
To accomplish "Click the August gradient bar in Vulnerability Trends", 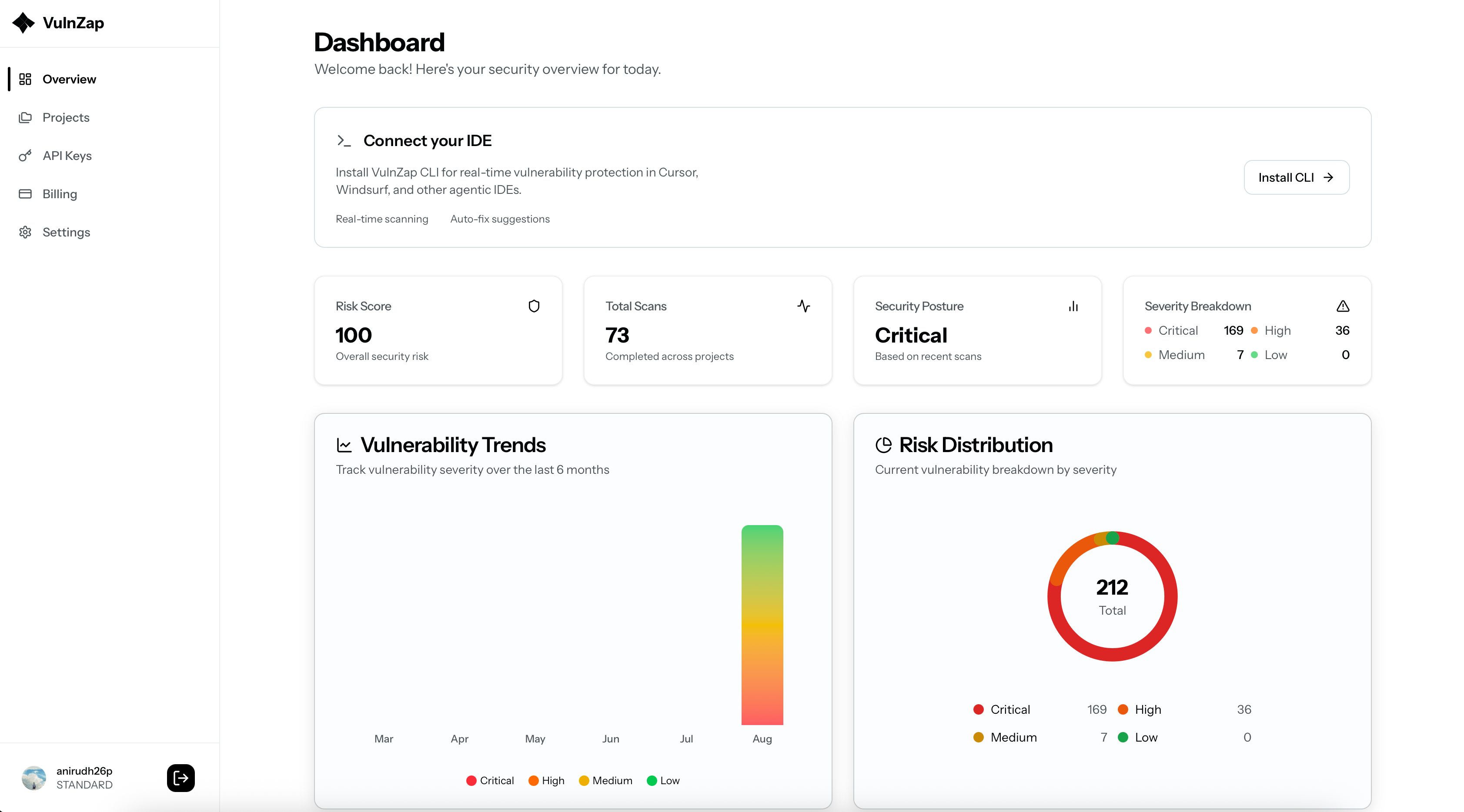I will 762,625.
